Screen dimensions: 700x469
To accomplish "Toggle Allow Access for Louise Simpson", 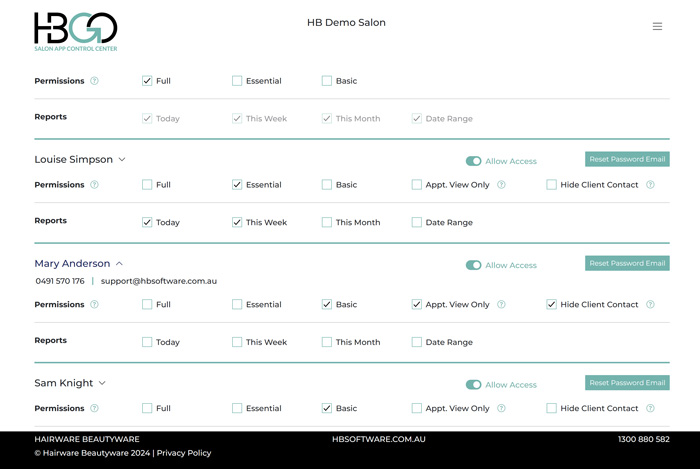I will (x=473, y=161).
